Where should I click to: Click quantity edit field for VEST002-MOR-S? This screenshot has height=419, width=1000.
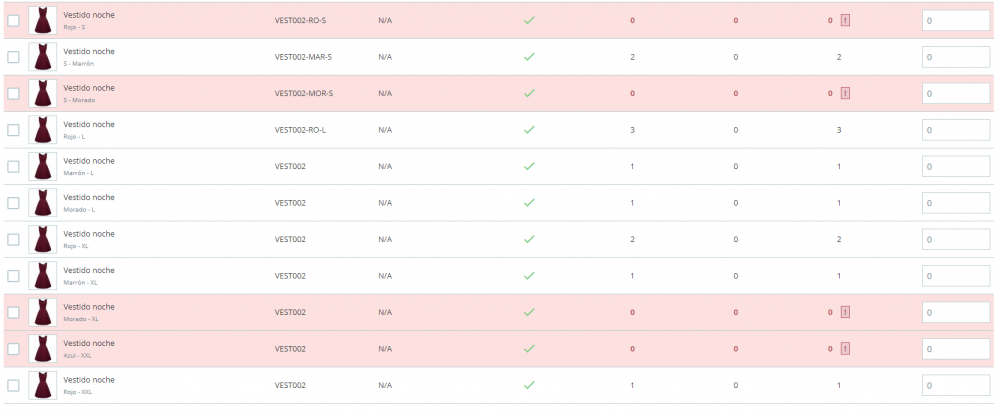pos(956,93)
